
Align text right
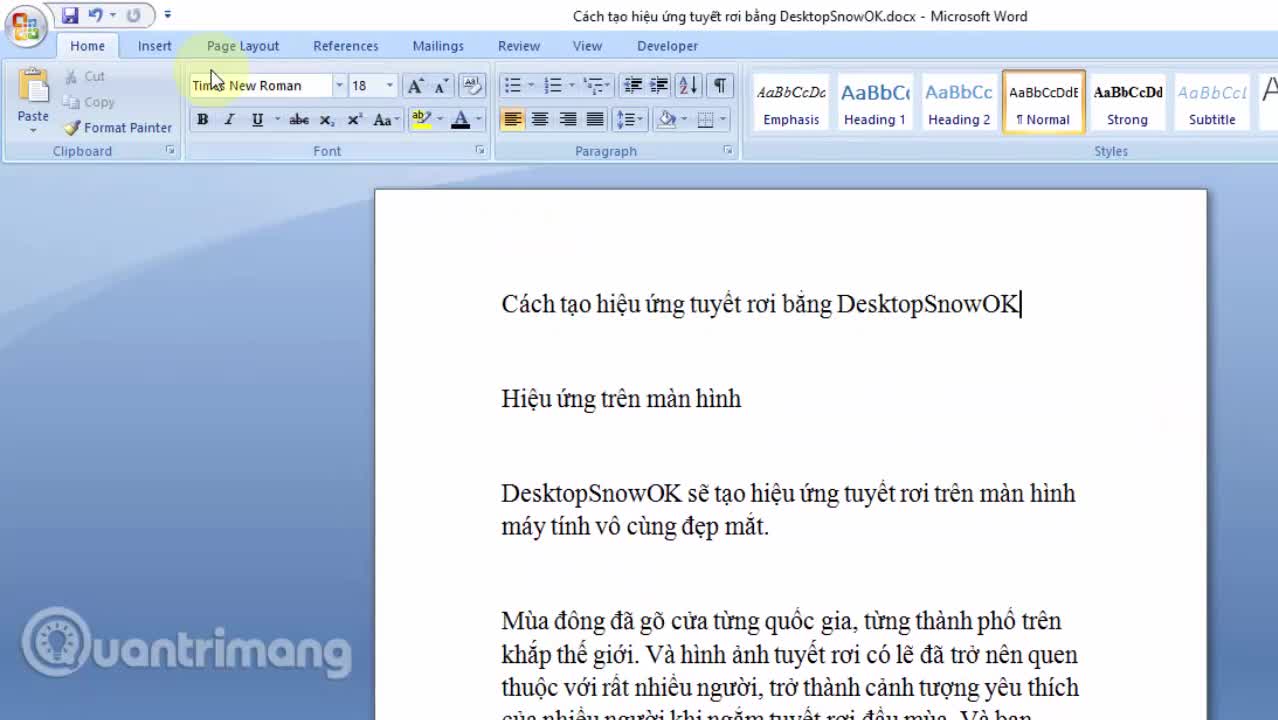pyautogui.click(x=568, y=120)
